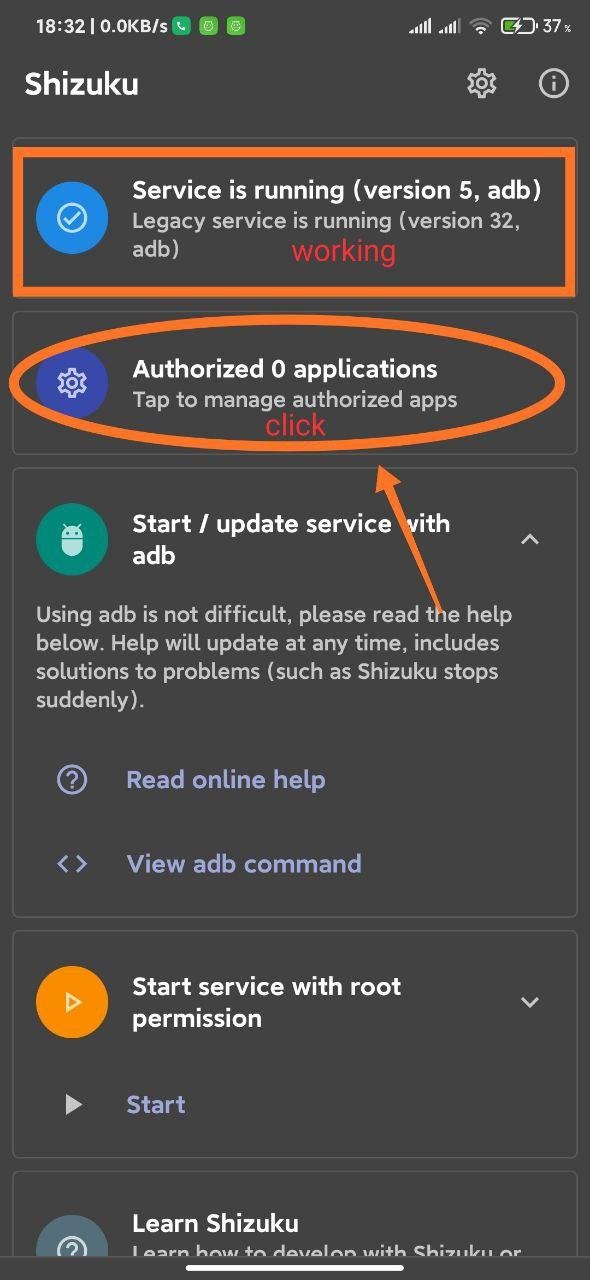
Task: Tap Start to launch root service
Action: point(156,1104)
